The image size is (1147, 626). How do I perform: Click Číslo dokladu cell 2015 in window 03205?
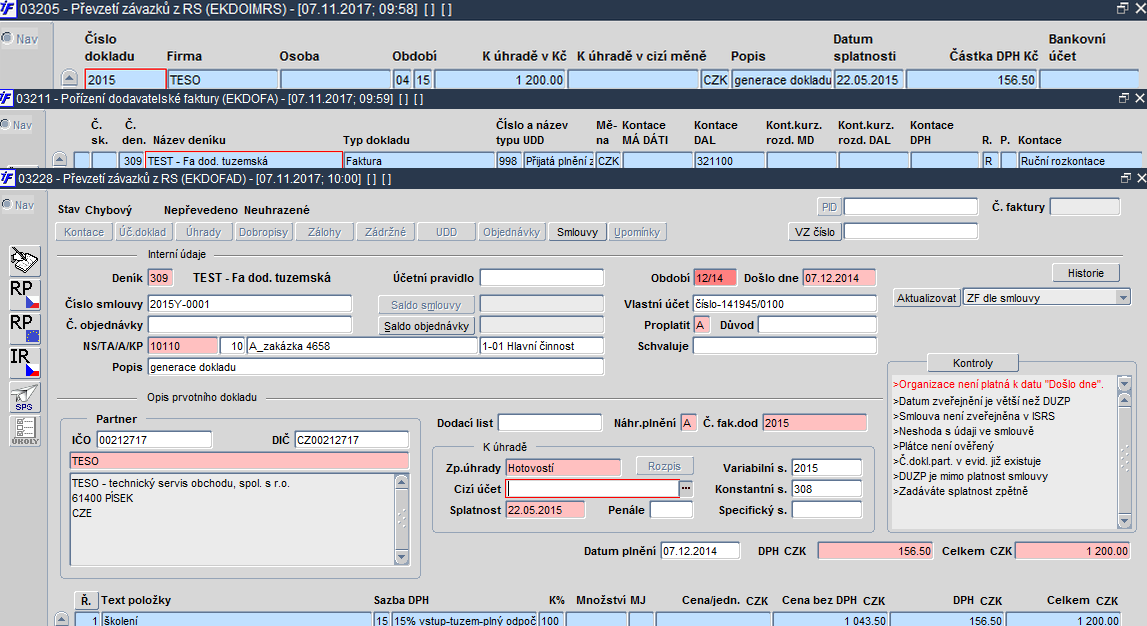point(125,79)
